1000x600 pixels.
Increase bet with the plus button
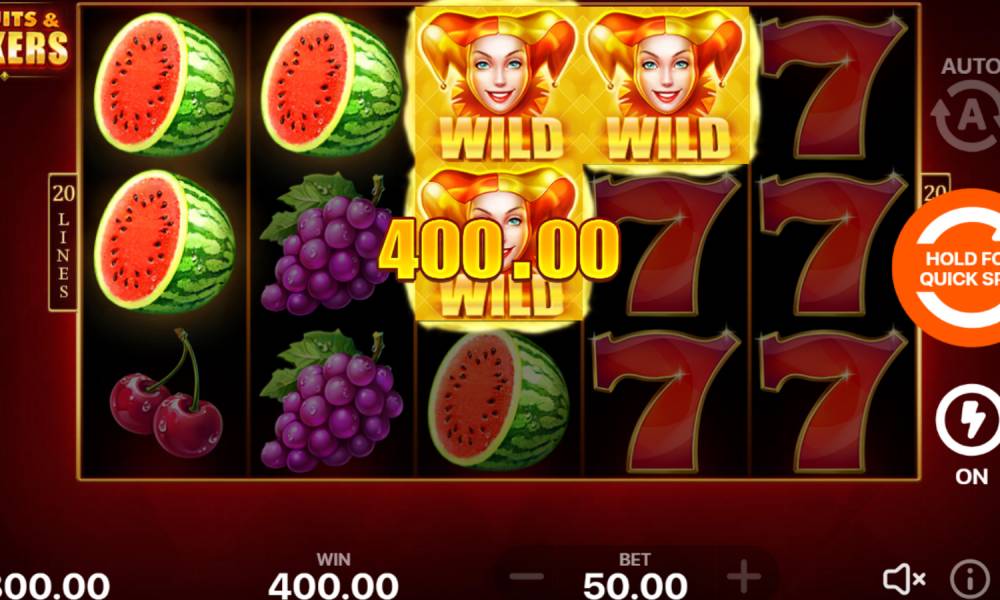tap(744, 577)
